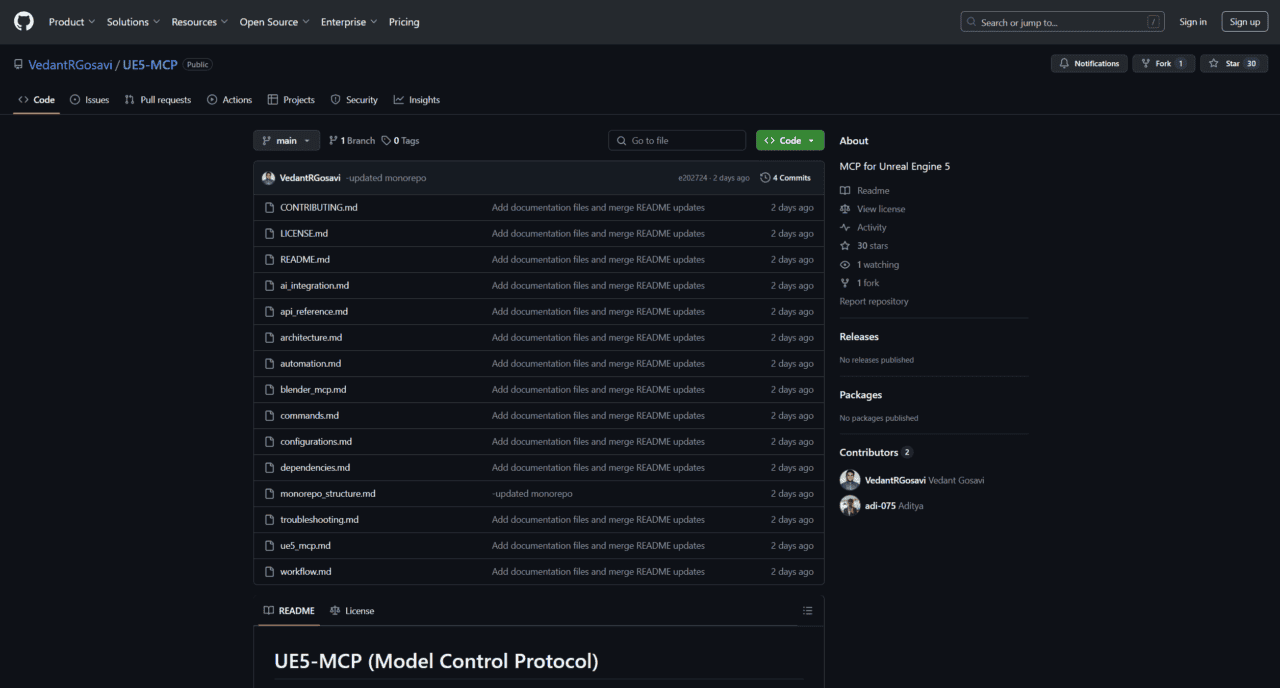This screenshot has width=1280, height=688.
Task: Fork this repository
Action: coord(1163,64)
